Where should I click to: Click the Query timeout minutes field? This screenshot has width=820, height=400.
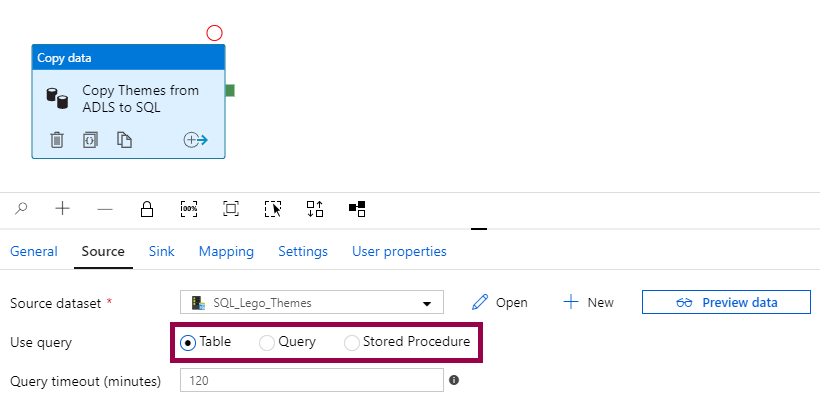click(311, 380)
